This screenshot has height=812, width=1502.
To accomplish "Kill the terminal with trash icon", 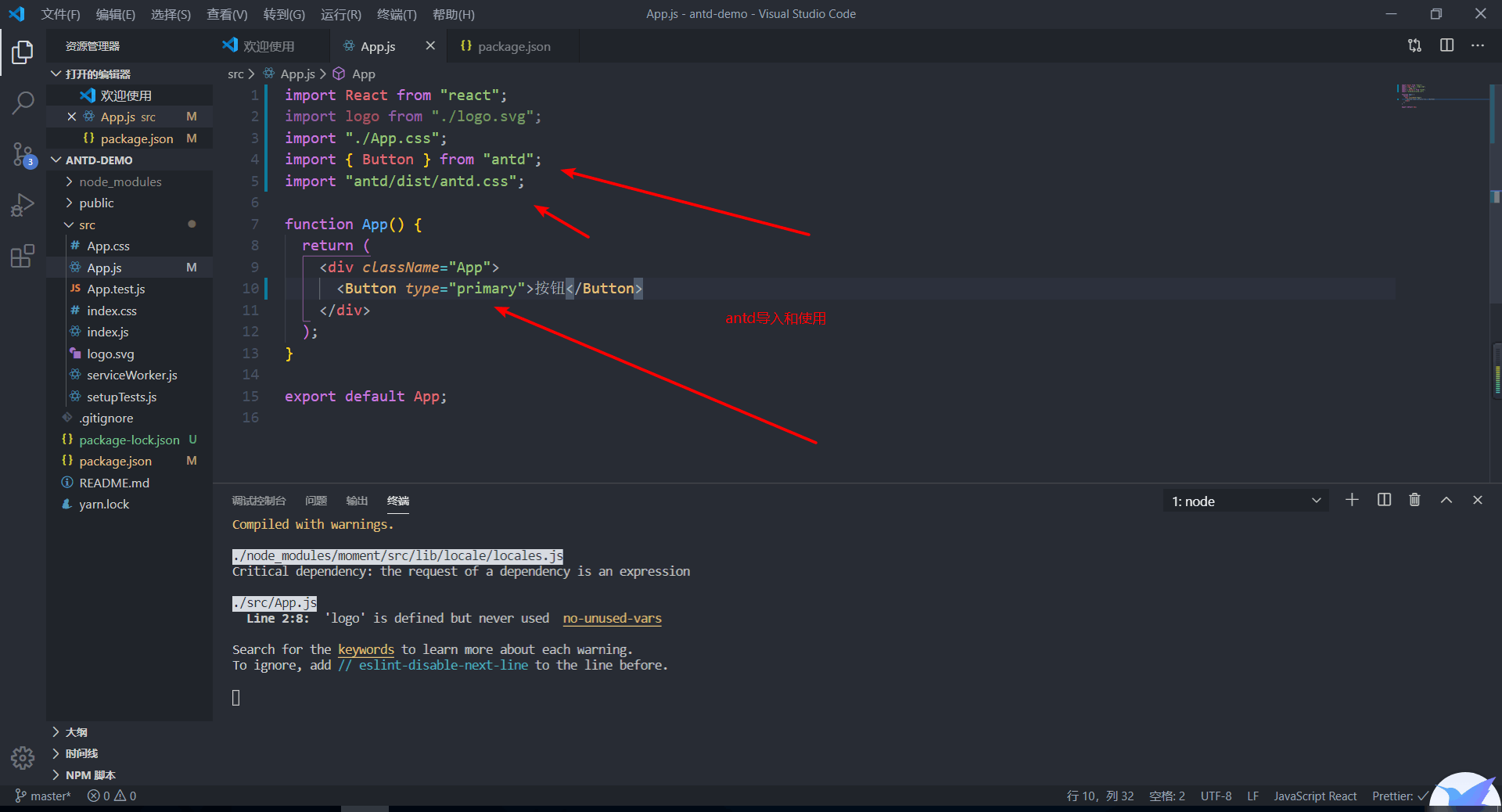I will coord(1414,500).
